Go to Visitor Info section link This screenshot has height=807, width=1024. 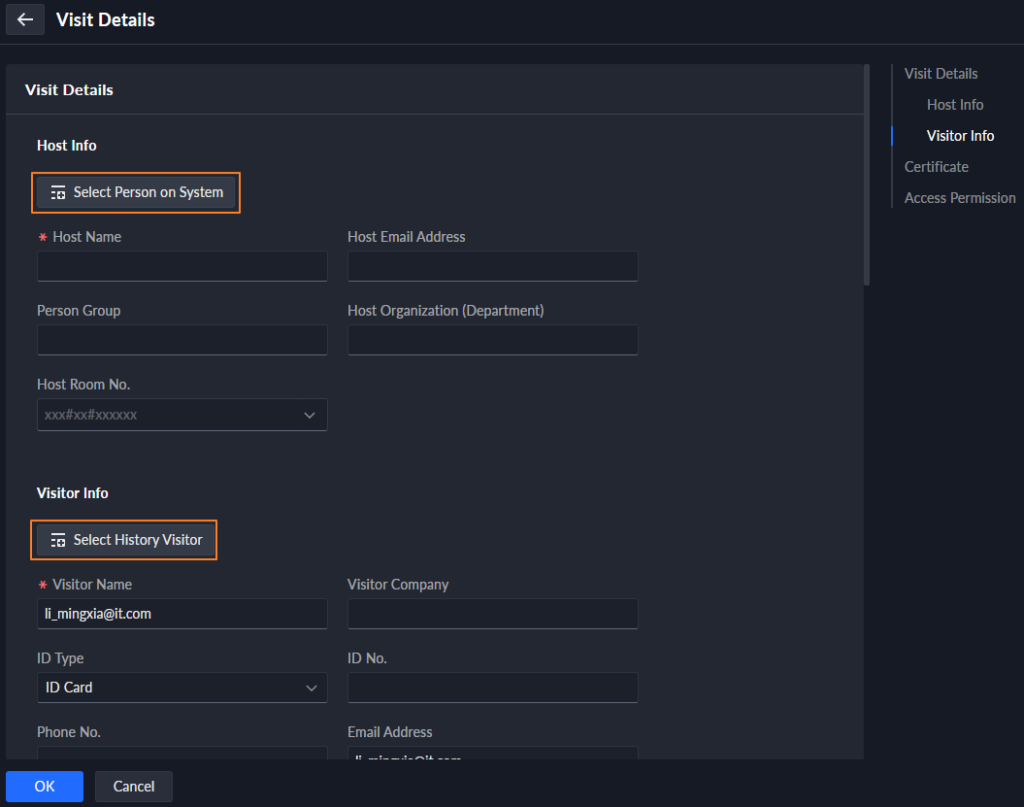(x=960, y=136)
